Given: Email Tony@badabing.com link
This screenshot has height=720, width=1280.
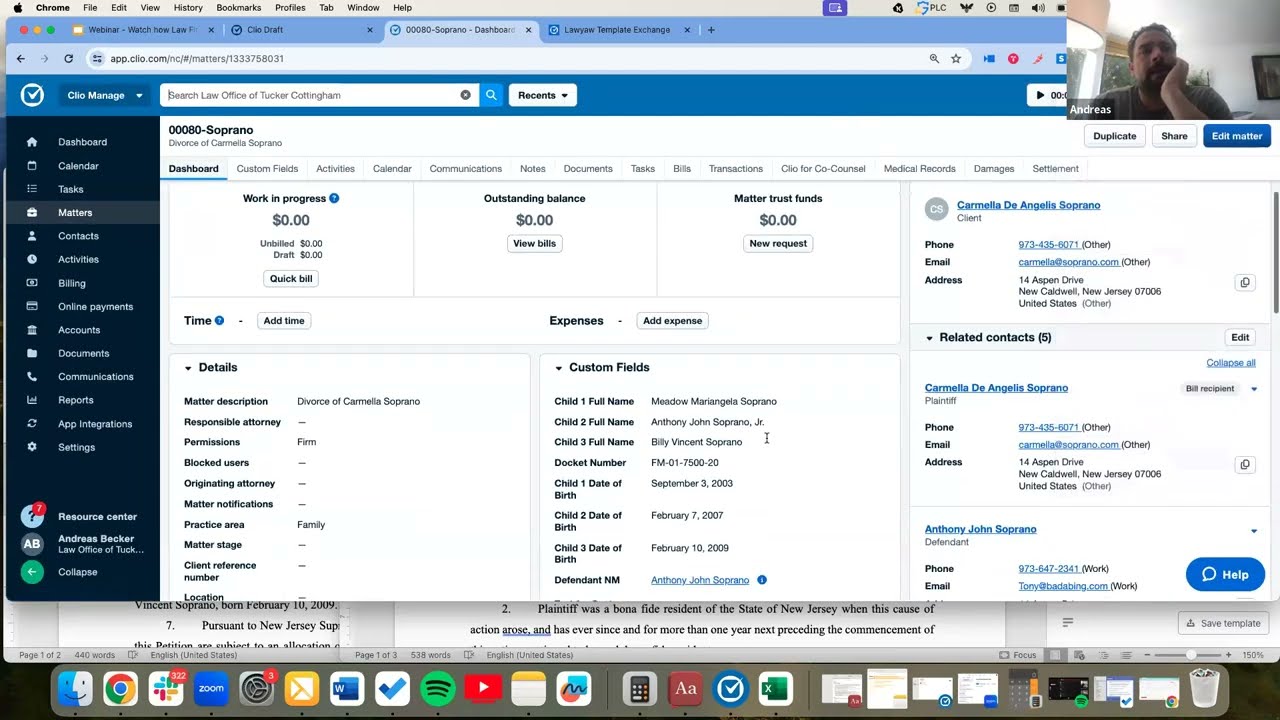Looking at the screenshot, I should tap(1063, 586).
